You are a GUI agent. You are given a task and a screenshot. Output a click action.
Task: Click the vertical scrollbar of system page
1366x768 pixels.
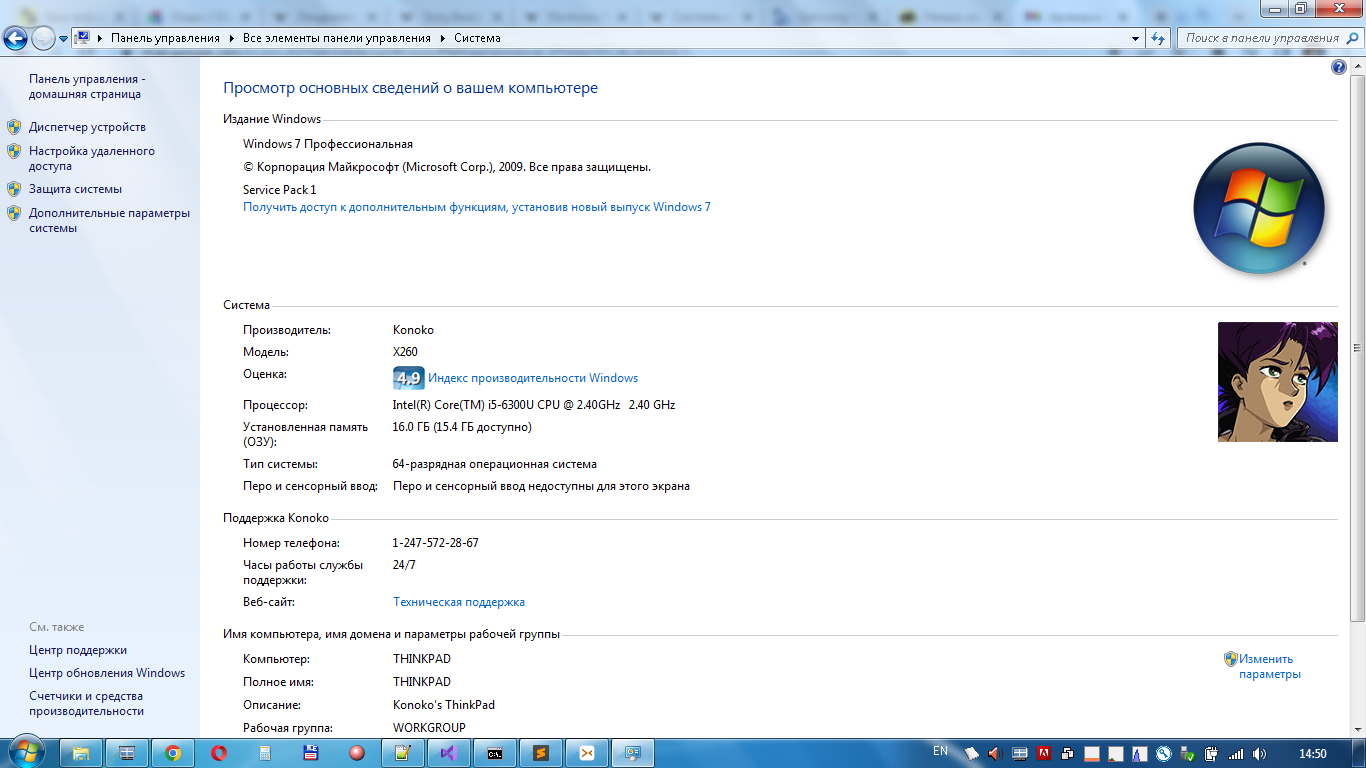(1357, 350)
